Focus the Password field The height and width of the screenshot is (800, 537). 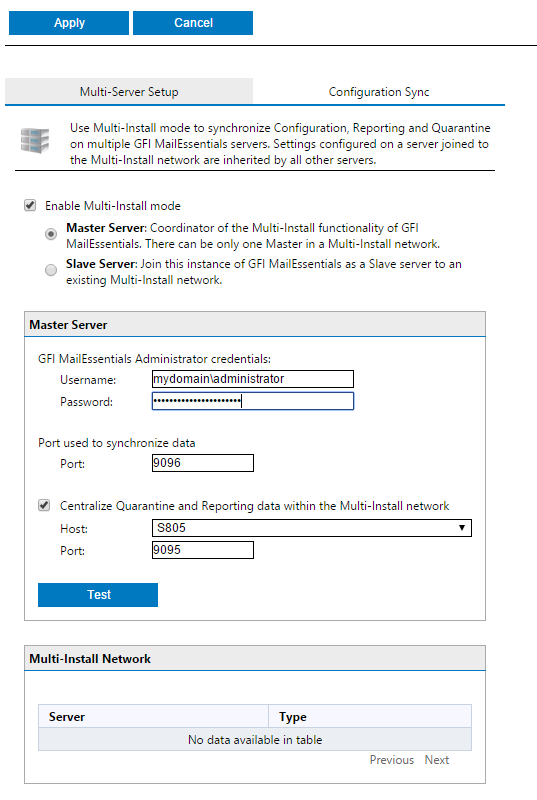pos(252,401)
